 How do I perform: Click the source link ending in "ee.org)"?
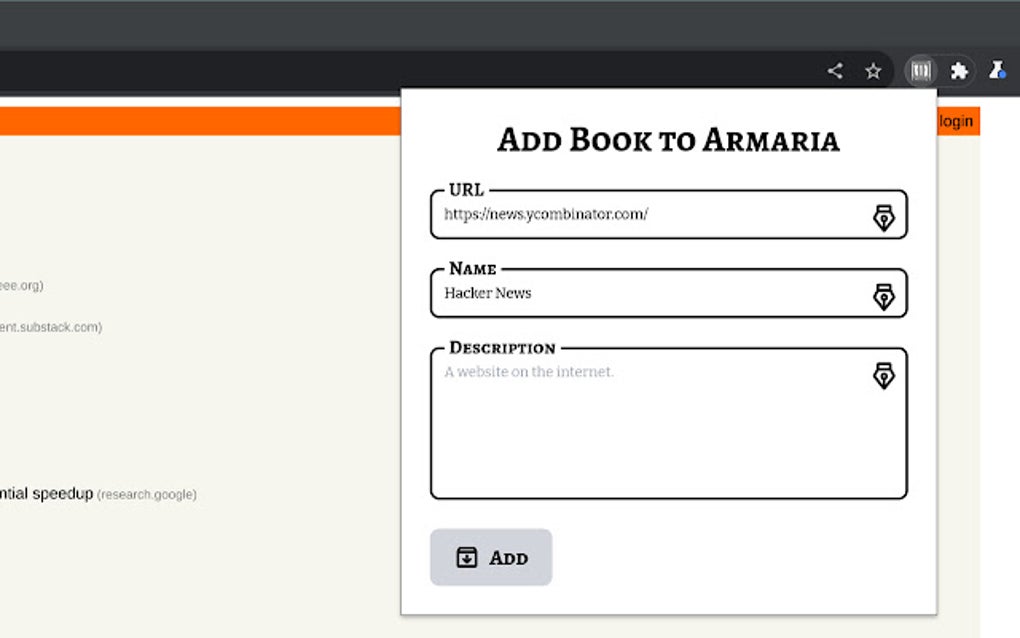pyautogui.click(x=21, y=286)
